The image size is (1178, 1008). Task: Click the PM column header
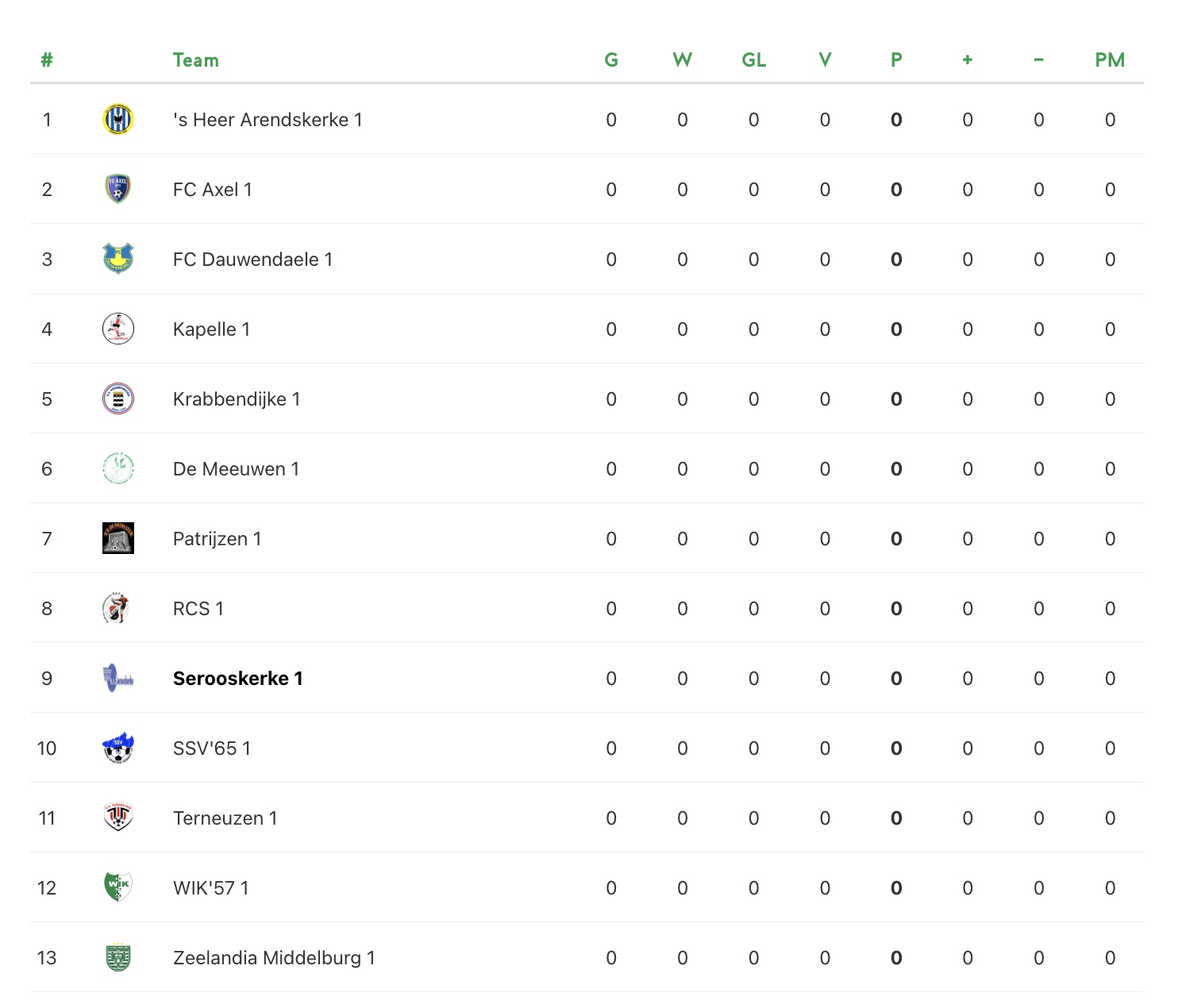coord(1110,60)
